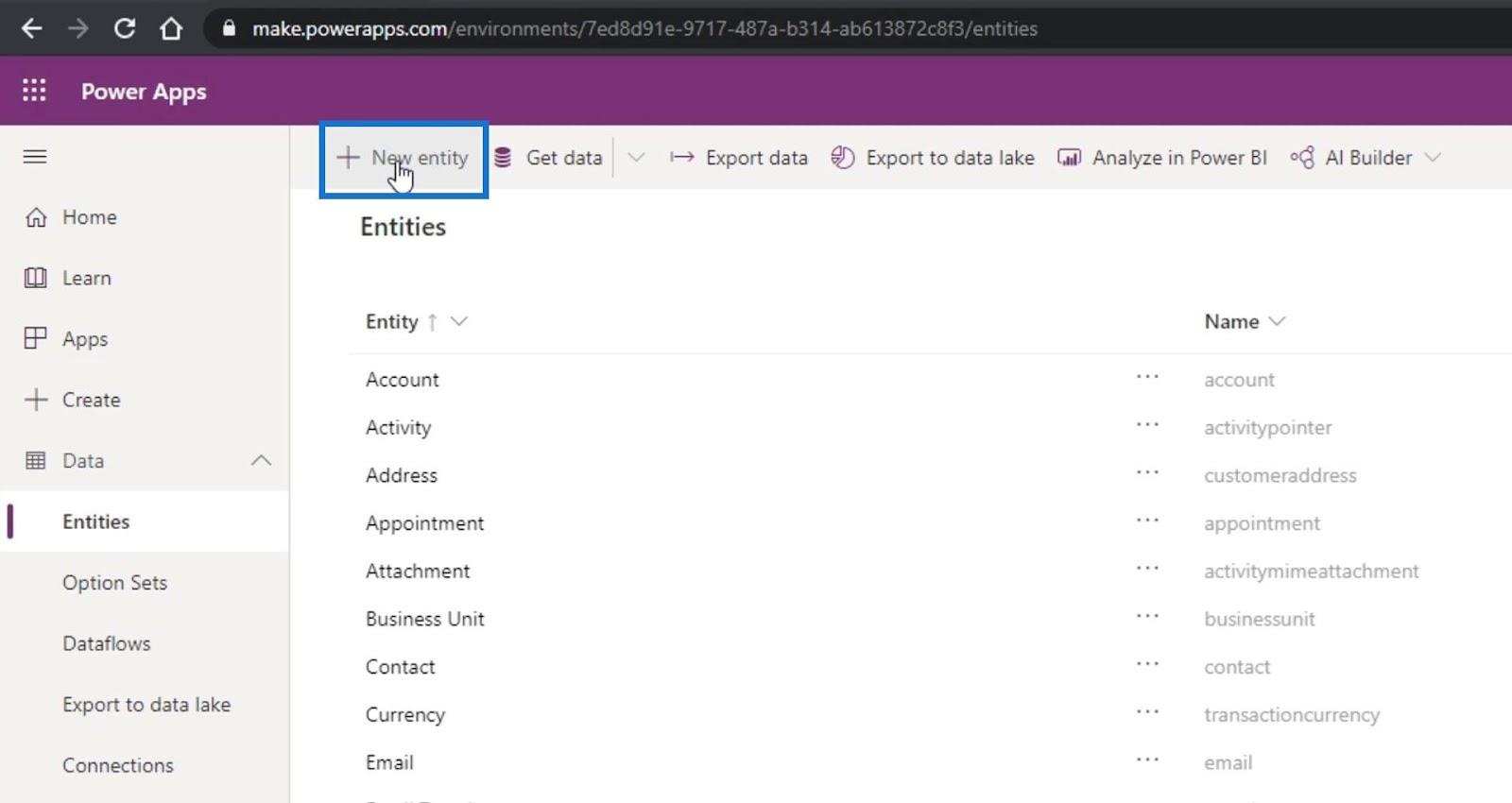This screenshot has height=803, width=1512.
Task: Open more options for Appointment row
Action: click(1147, 521)
